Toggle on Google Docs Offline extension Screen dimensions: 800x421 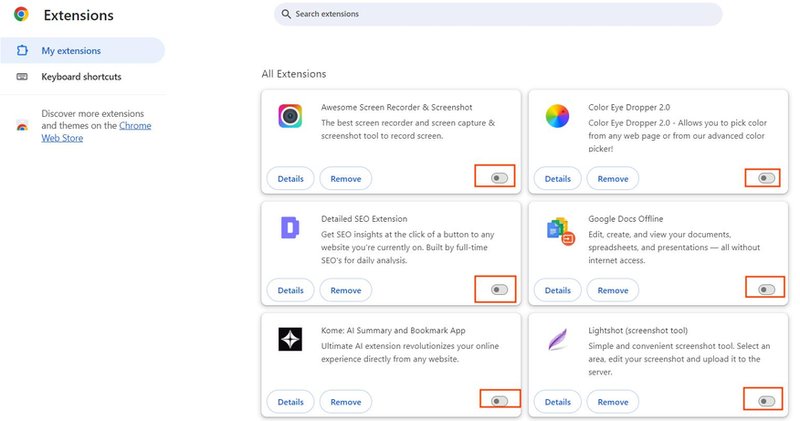pyautogui.click(x=766, y=289)
